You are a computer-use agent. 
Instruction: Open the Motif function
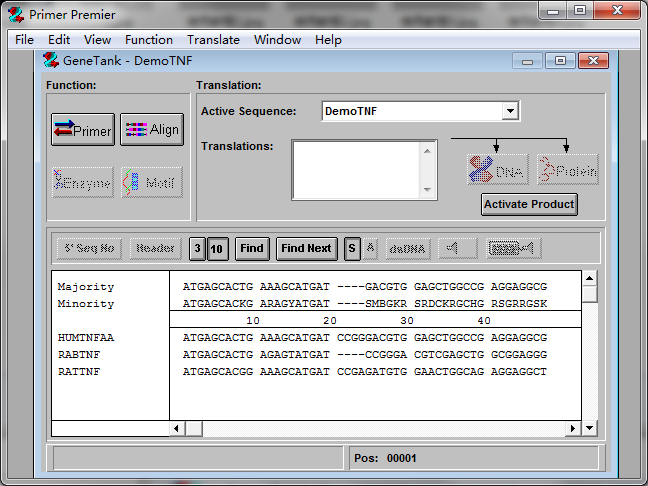click(x=152, y=183)
